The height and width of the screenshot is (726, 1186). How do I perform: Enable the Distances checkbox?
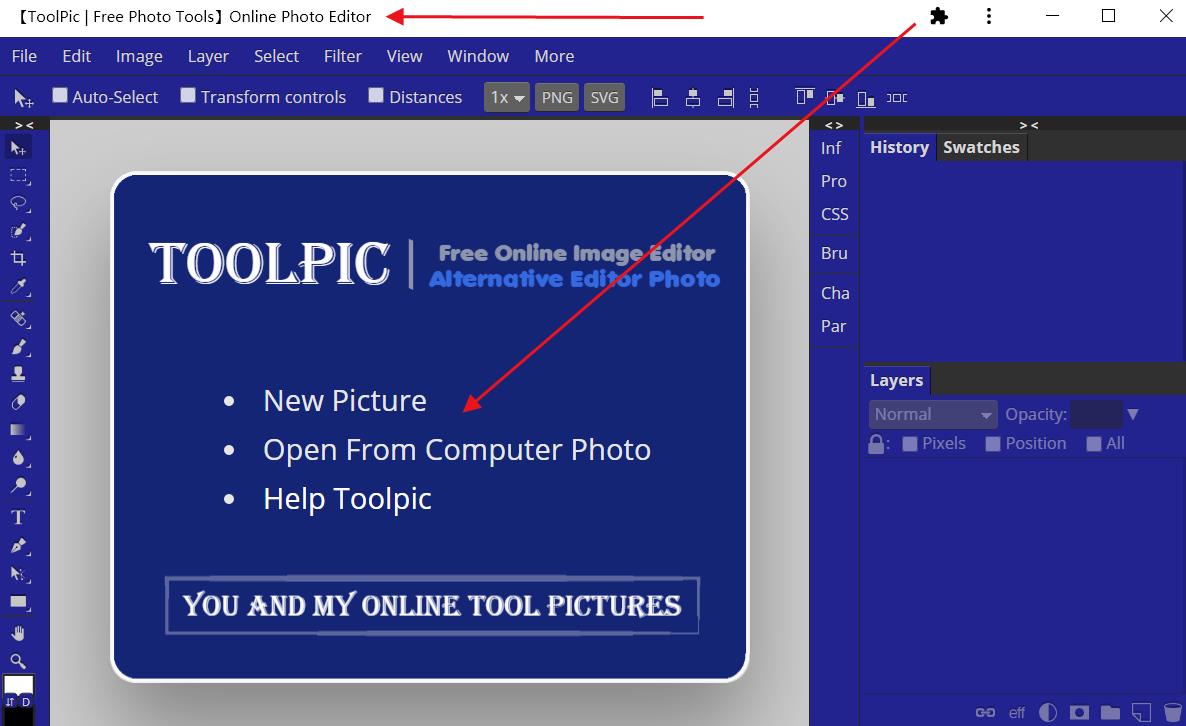pos(376,95)
